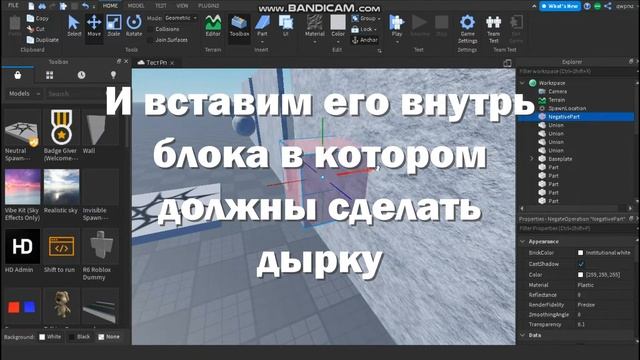Pick the HD Admin toolbox model
The width and height of the screenshot is (640, 360).
pos(22,251)
